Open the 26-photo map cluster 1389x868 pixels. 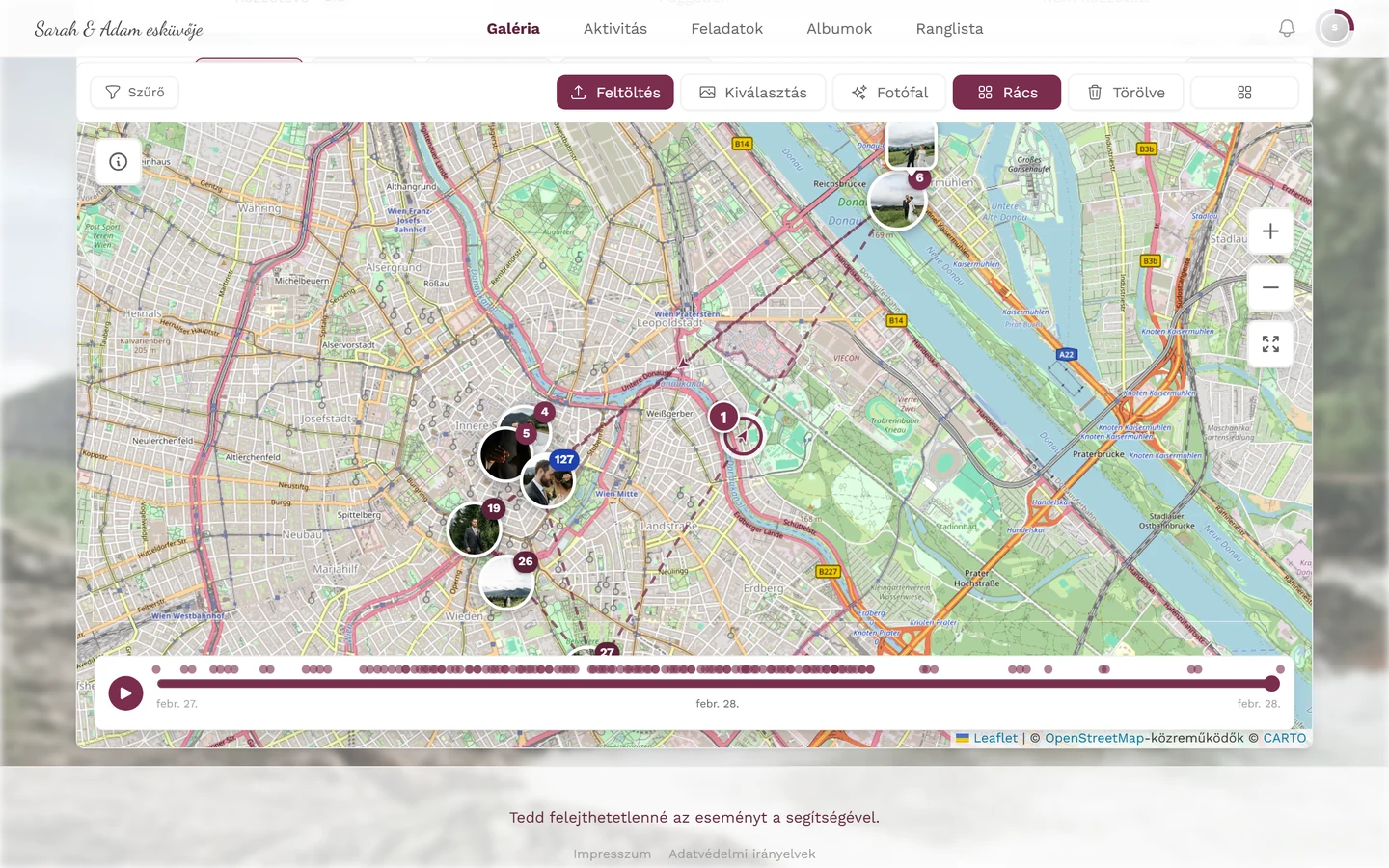click(x=507, y=581)
